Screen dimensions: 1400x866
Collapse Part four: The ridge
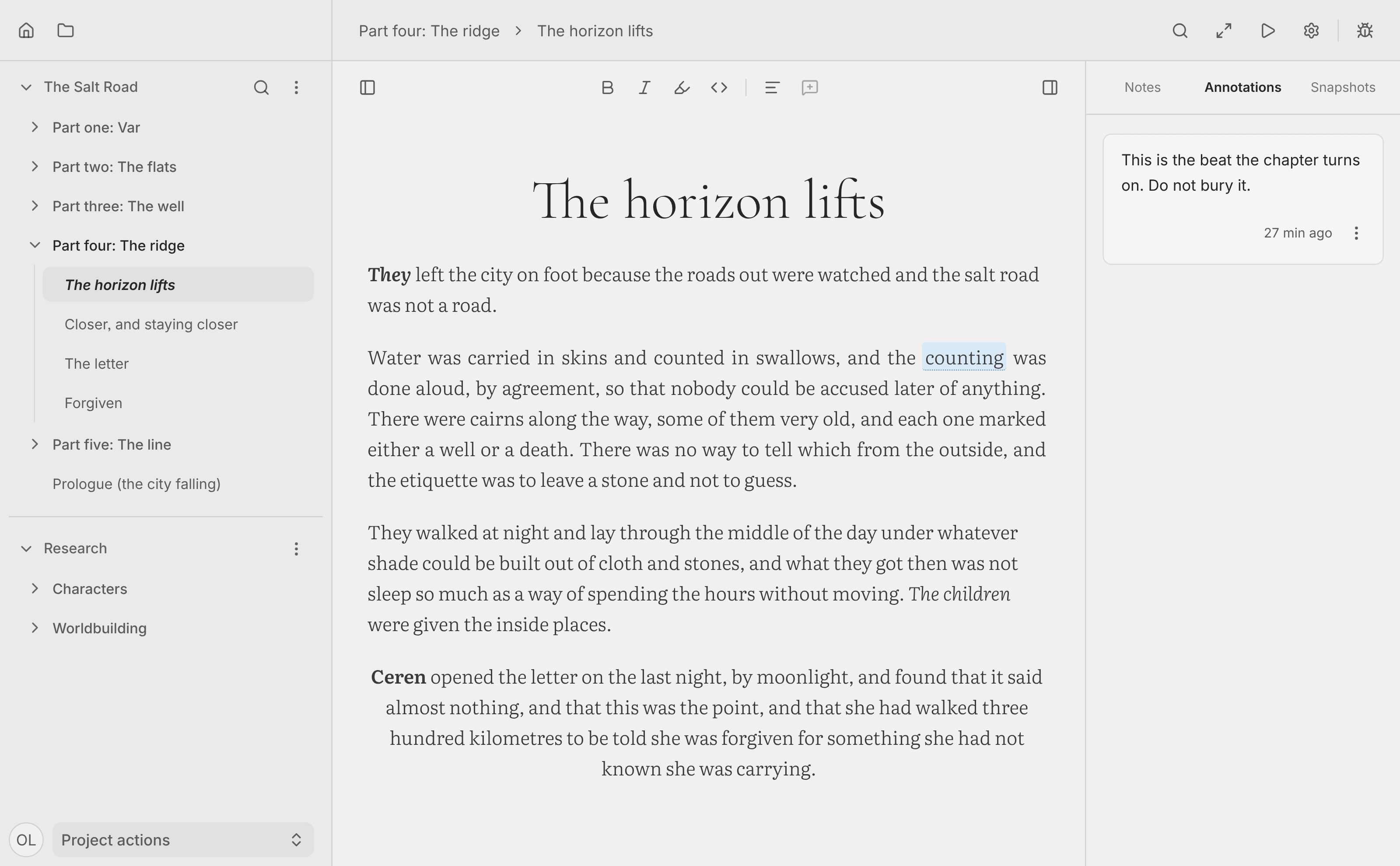(x=35, y=245)
